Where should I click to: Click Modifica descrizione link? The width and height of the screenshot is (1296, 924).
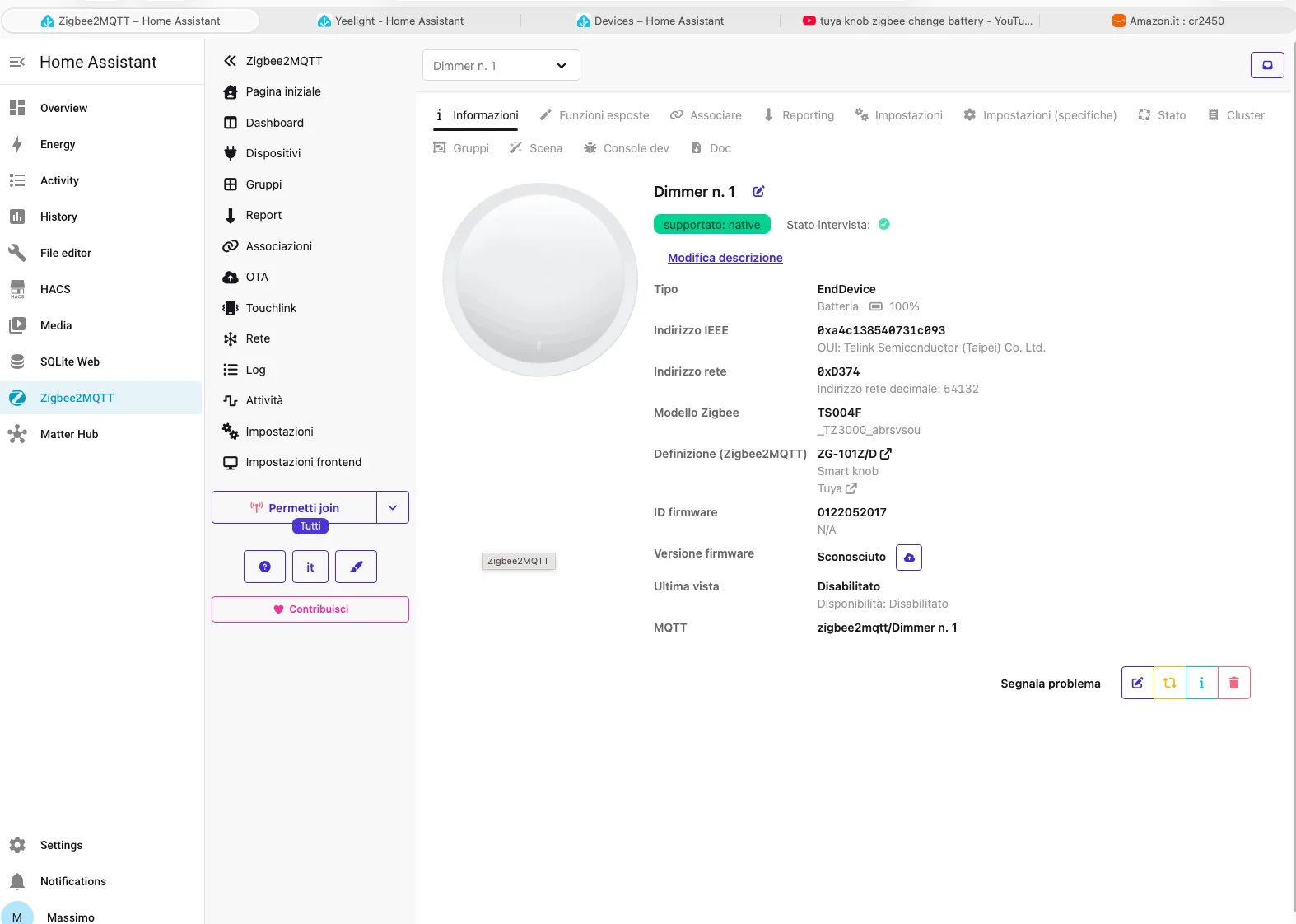pyautogui.click(x=725, y=258)
